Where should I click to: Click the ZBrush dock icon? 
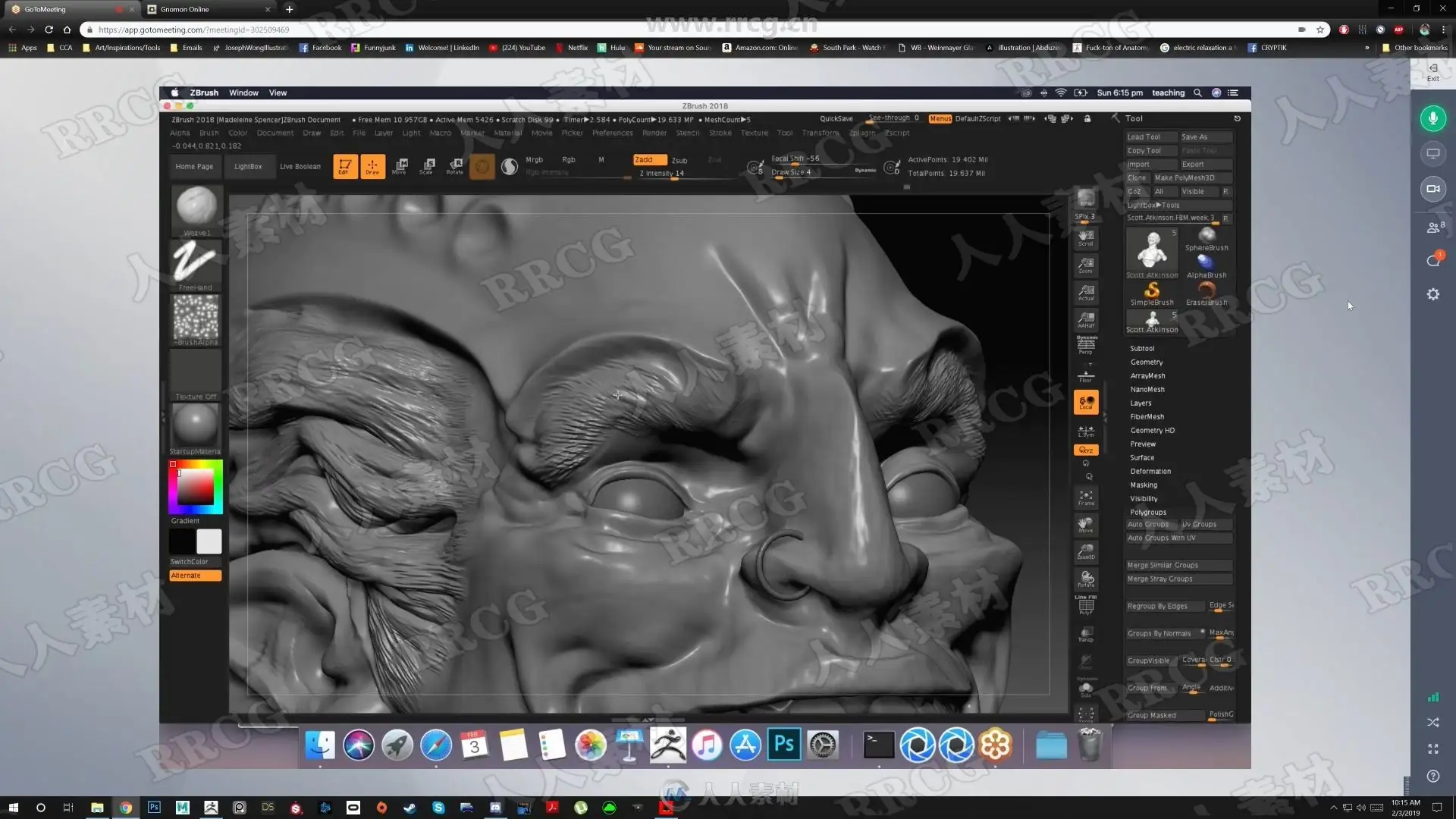[667, 745]
